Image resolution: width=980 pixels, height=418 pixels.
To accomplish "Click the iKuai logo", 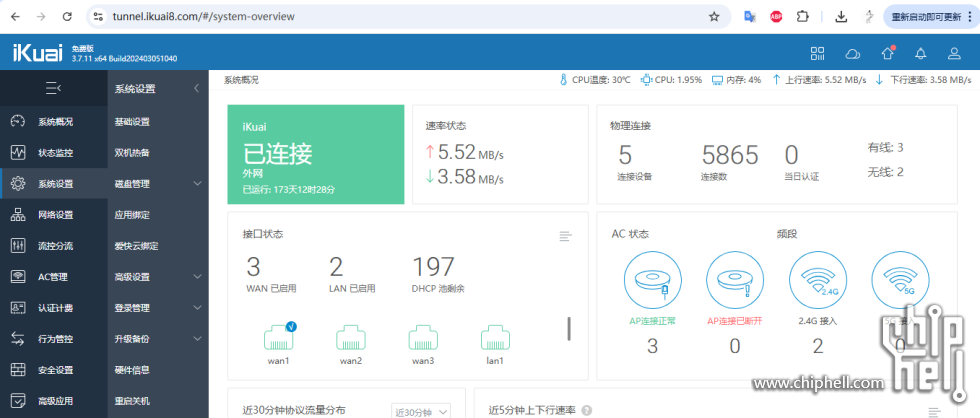I will point(38,53).
